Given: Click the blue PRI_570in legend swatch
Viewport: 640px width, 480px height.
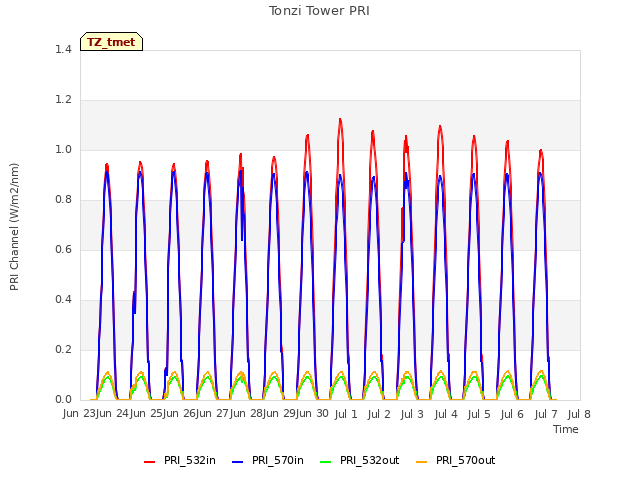Looking at the screenshot, I should click(238, 461).
